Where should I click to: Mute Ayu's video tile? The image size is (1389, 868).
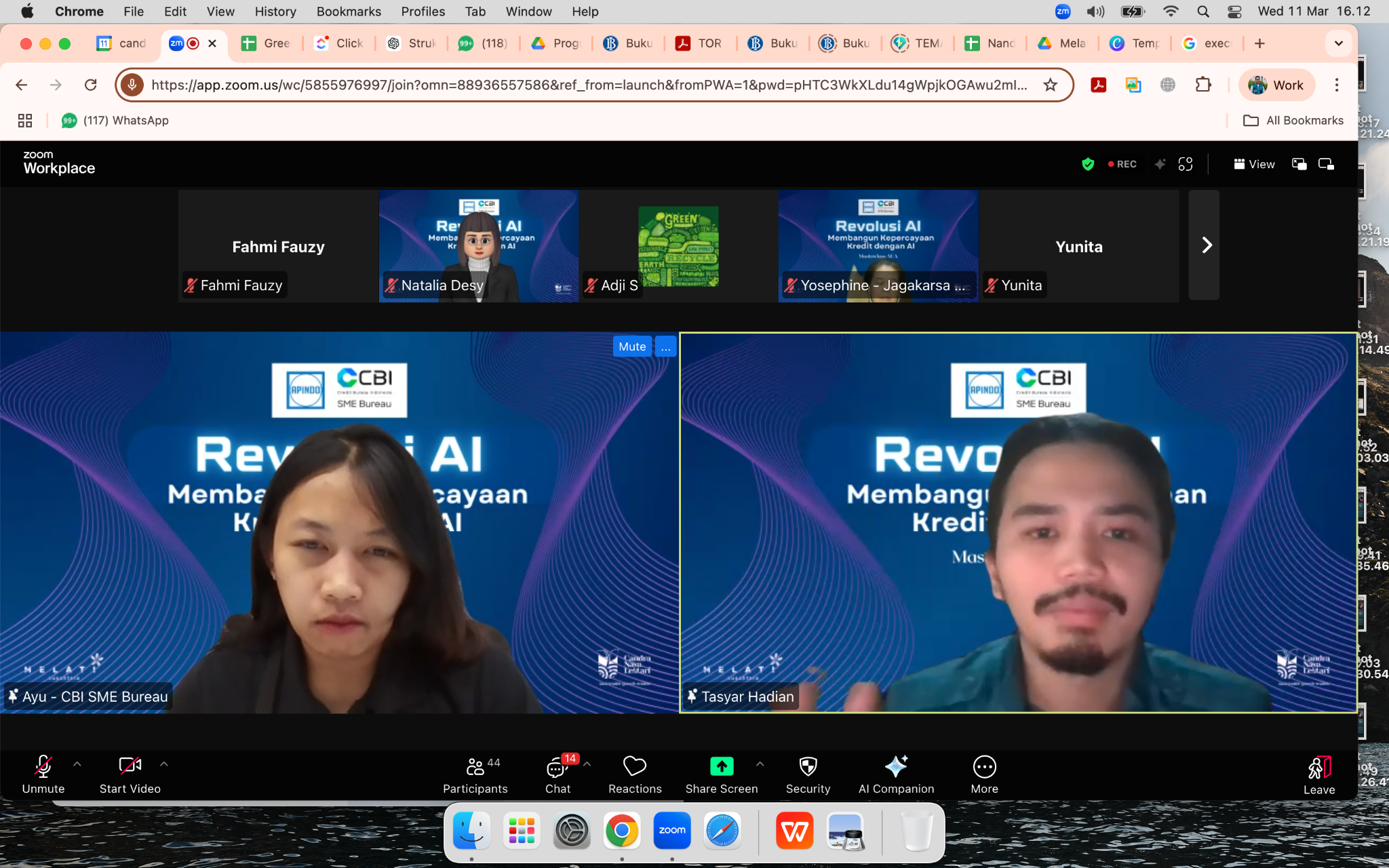(x=631, y=347)
